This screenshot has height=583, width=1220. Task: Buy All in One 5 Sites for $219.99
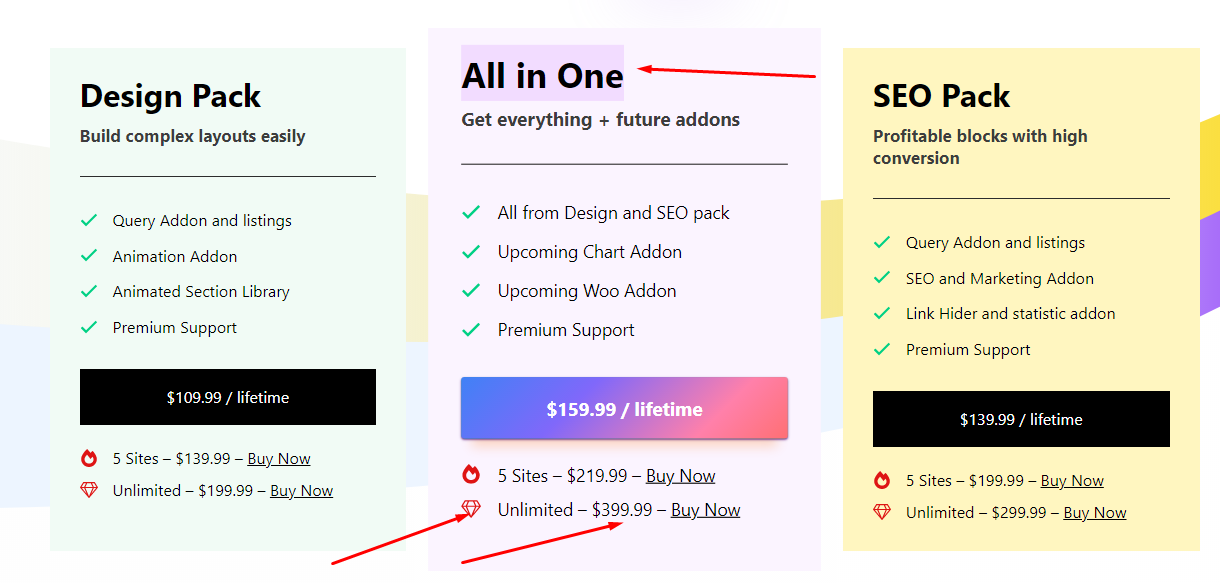point(681,476)
